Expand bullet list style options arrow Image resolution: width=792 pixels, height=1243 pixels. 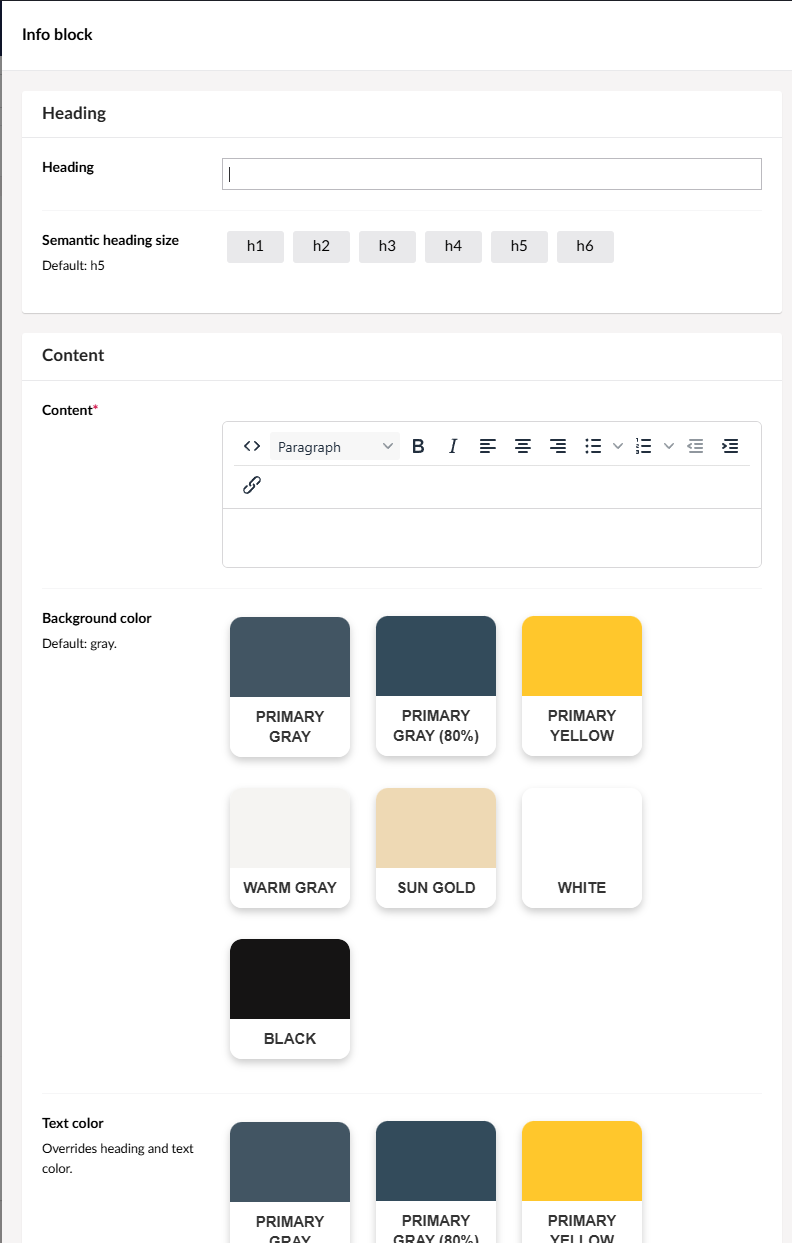coord(618,447)
